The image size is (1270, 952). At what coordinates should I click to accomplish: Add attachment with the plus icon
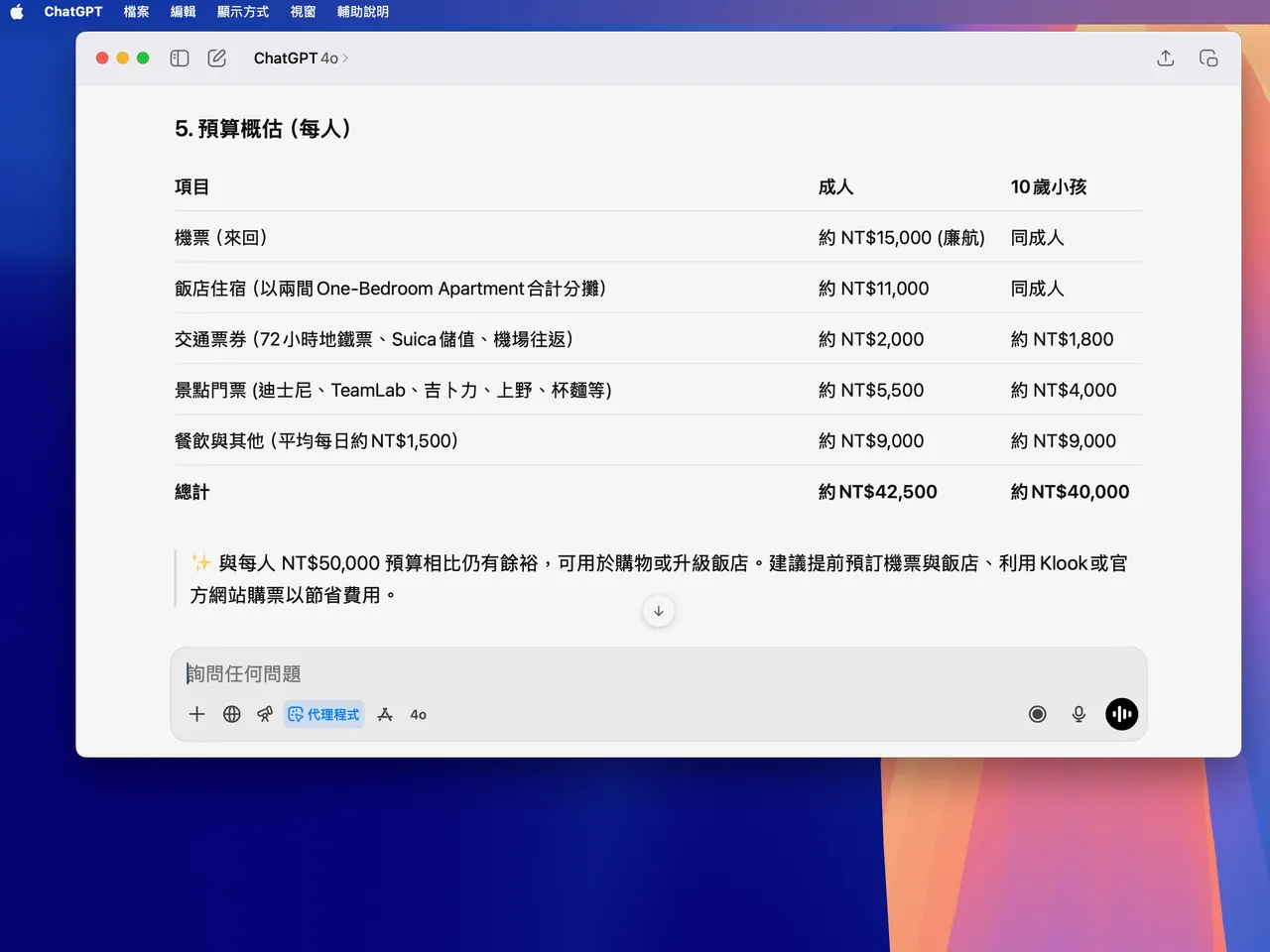[196, 714]
